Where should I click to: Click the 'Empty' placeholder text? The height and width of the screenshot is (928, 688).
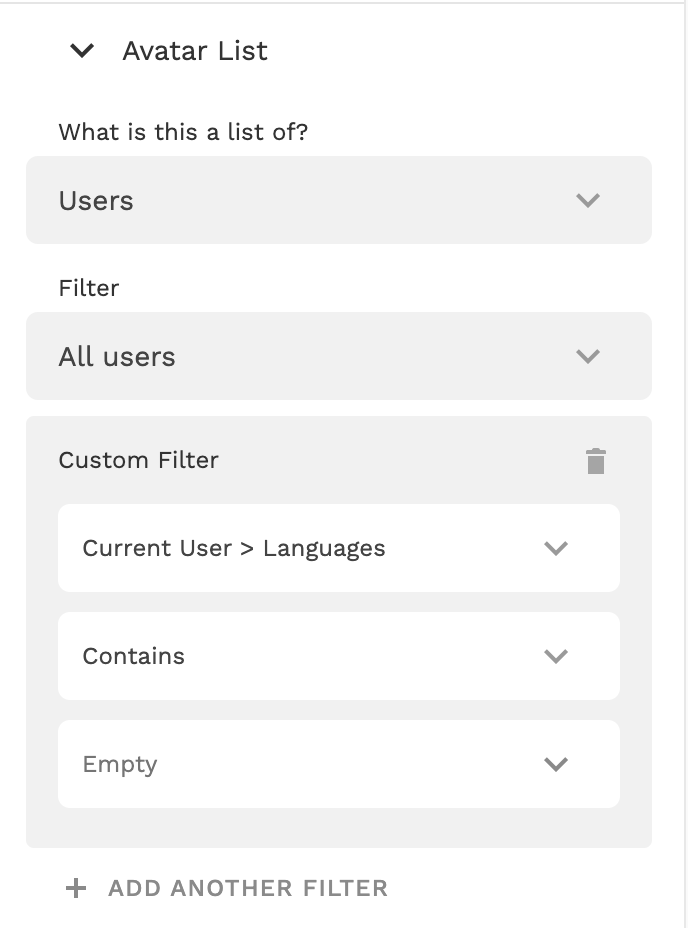click(120, 764)
